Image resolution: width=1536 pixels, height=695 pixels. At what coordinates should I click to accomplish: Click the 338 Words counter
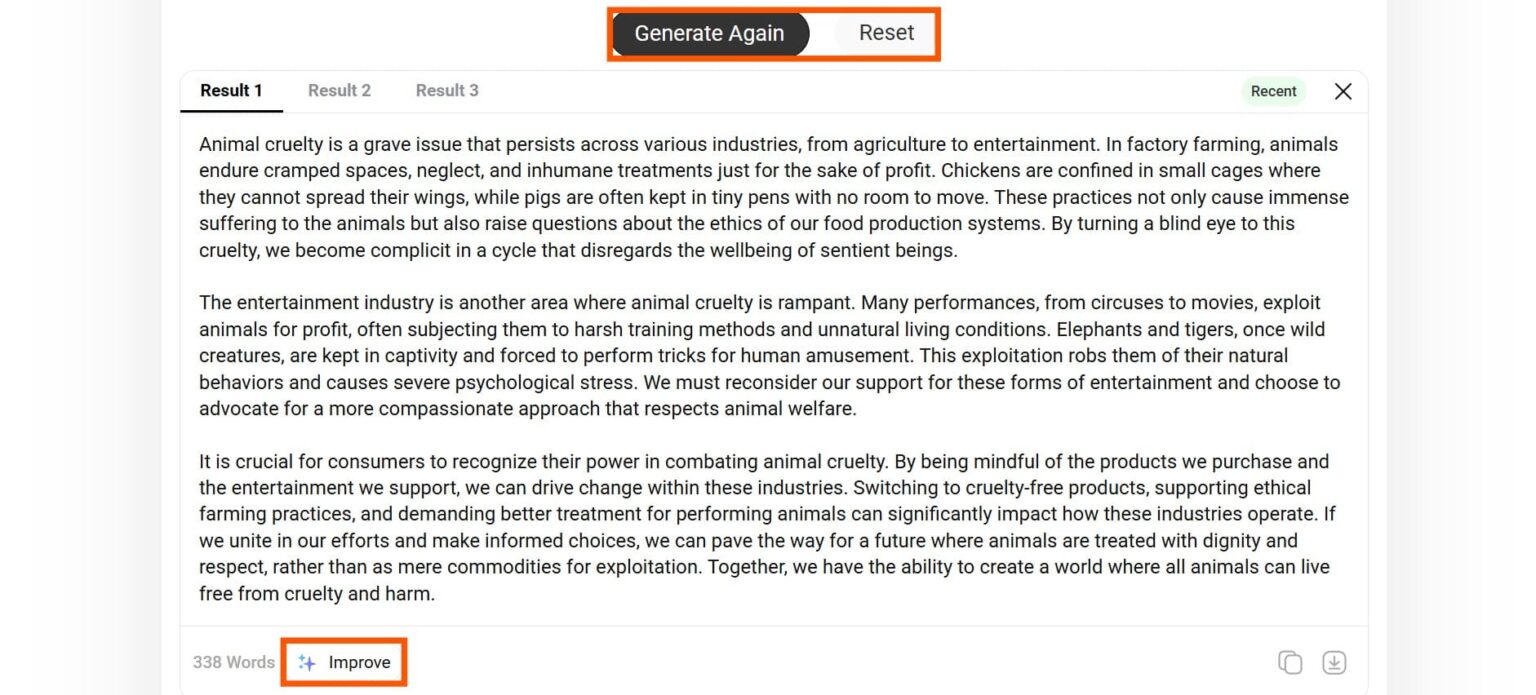coord(233,661)
